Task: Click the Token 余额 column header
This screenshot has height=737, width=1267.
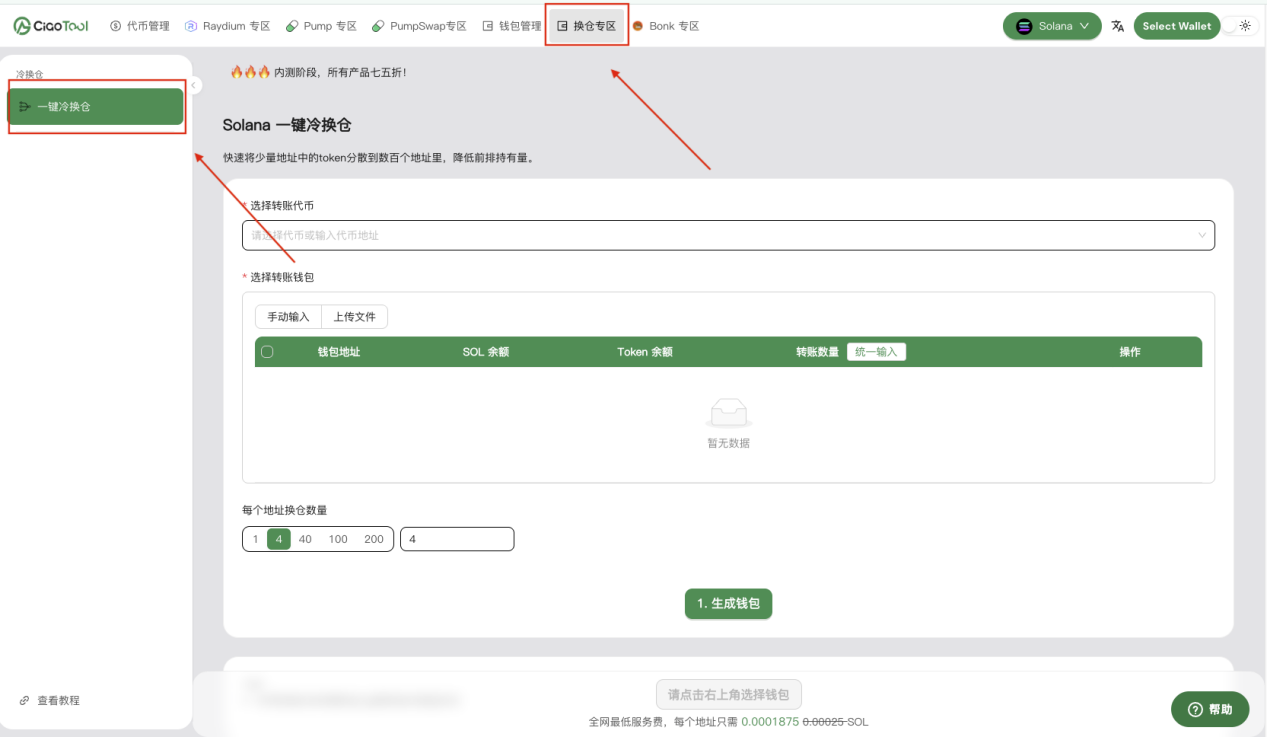Action: (x=645, y=352)
